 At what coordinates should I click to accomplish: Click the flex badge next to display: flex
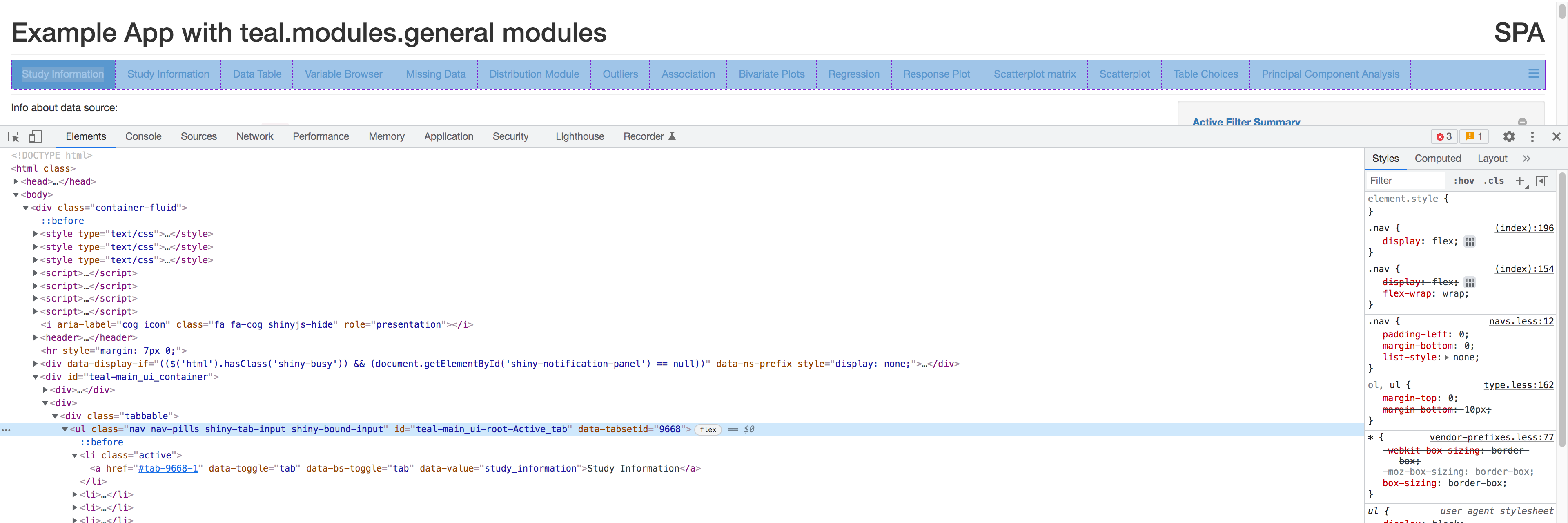1470,241
